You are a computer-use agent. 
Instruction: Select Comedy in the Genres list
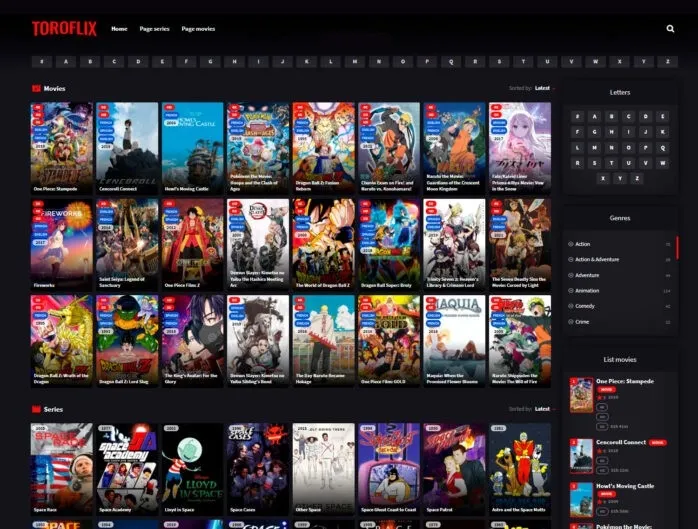[x=585, y=306]
